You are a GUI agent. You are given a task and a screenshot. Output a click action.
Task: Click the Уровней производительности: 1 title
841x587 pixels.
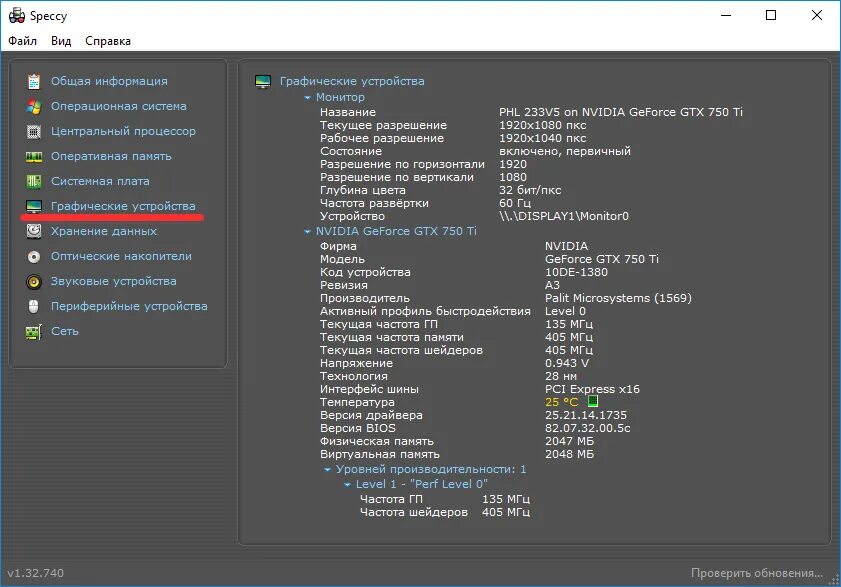pyautogui.click(x=431, y=469)
